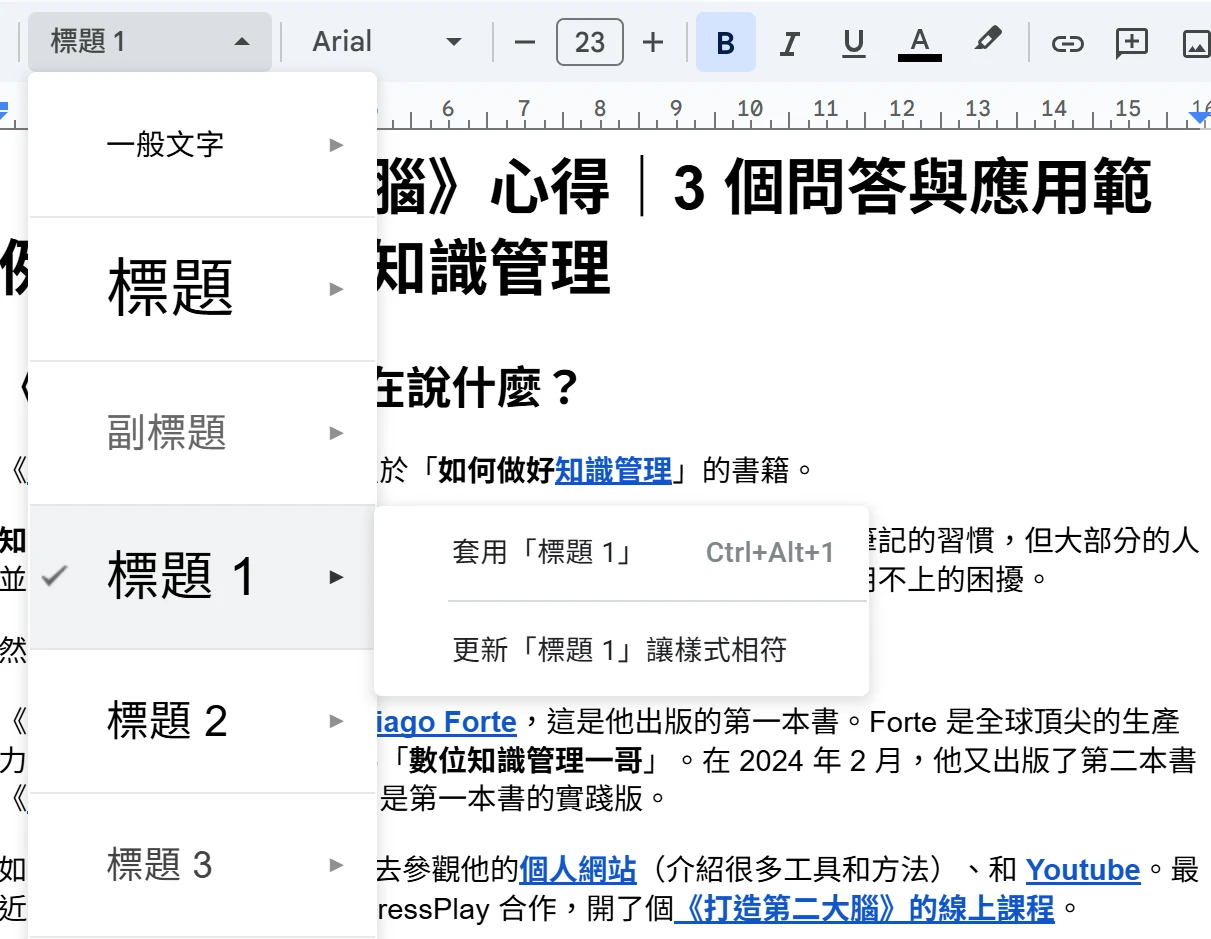Open the 《打造第二大腦》的線上課程 link
1211x939 pixels.
click(864, 909)
